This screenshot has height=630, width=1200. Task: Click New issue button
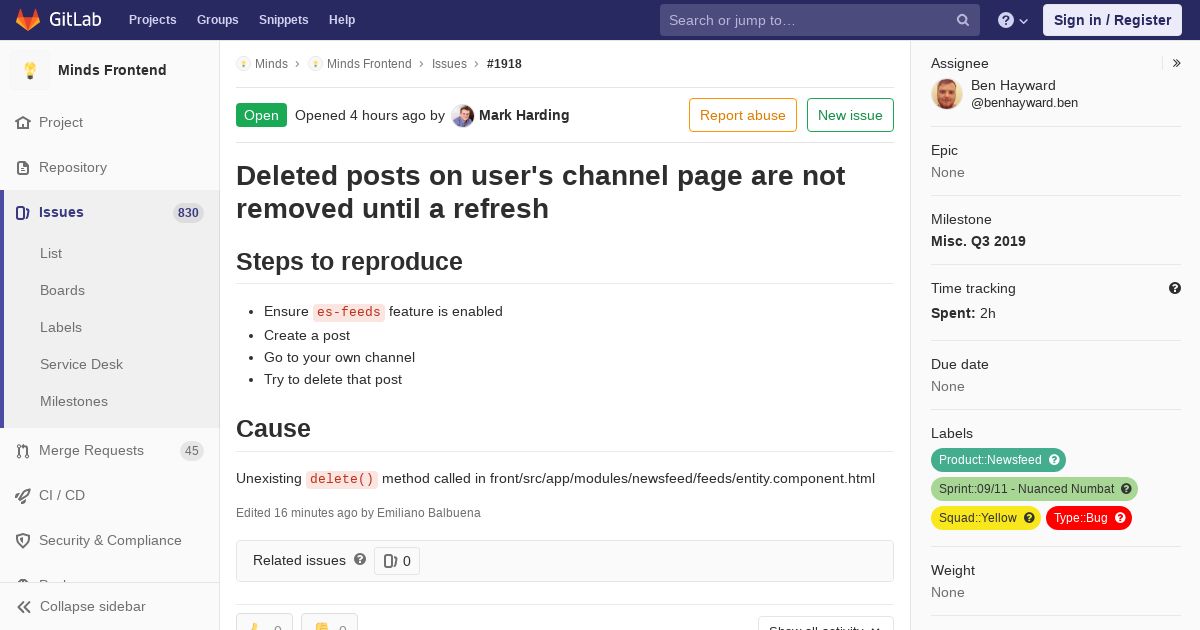click(x=850, y=115)
